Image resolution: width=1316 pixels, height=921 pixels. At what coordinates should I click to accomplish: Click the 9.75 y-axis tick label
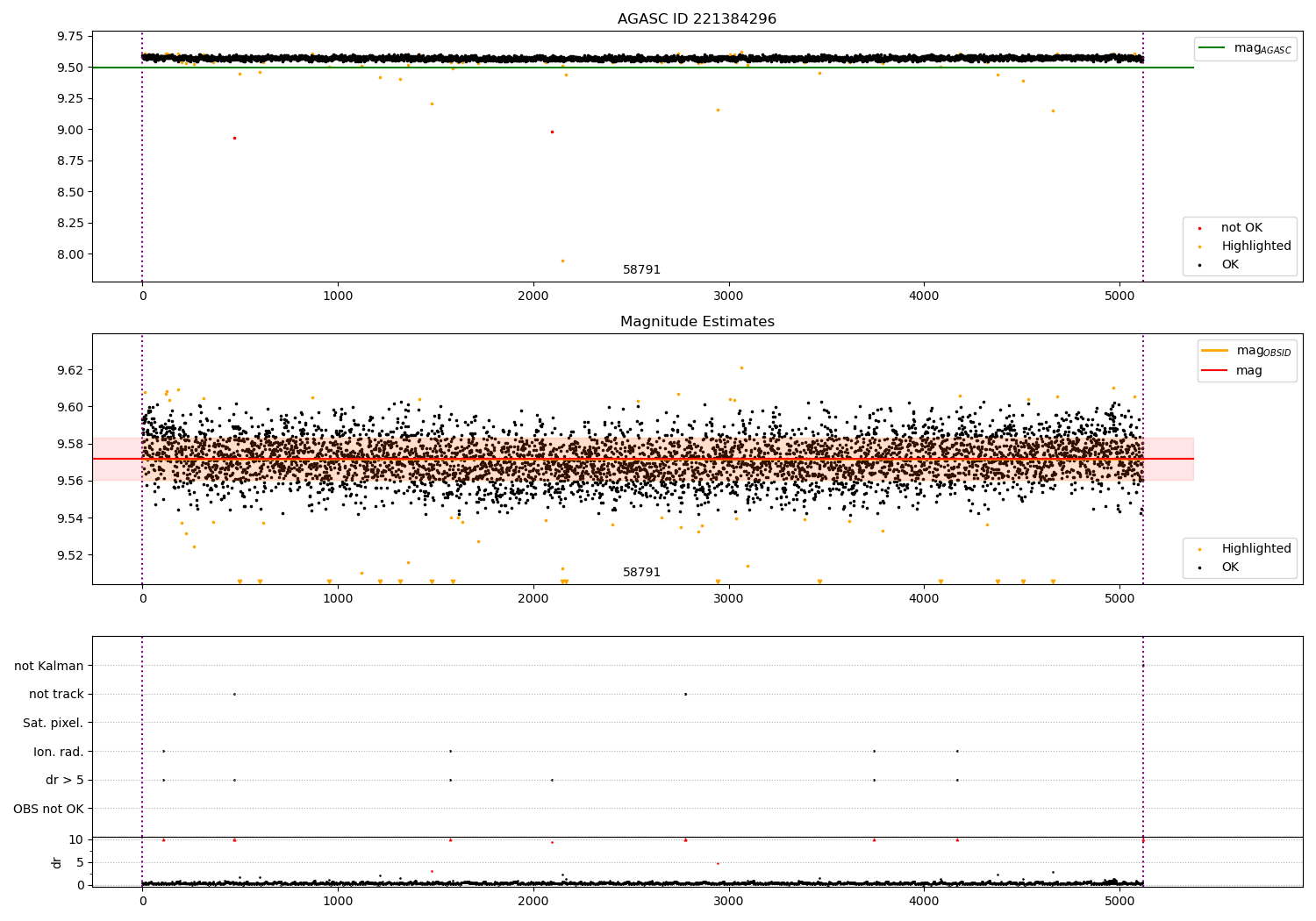[69, 37]
